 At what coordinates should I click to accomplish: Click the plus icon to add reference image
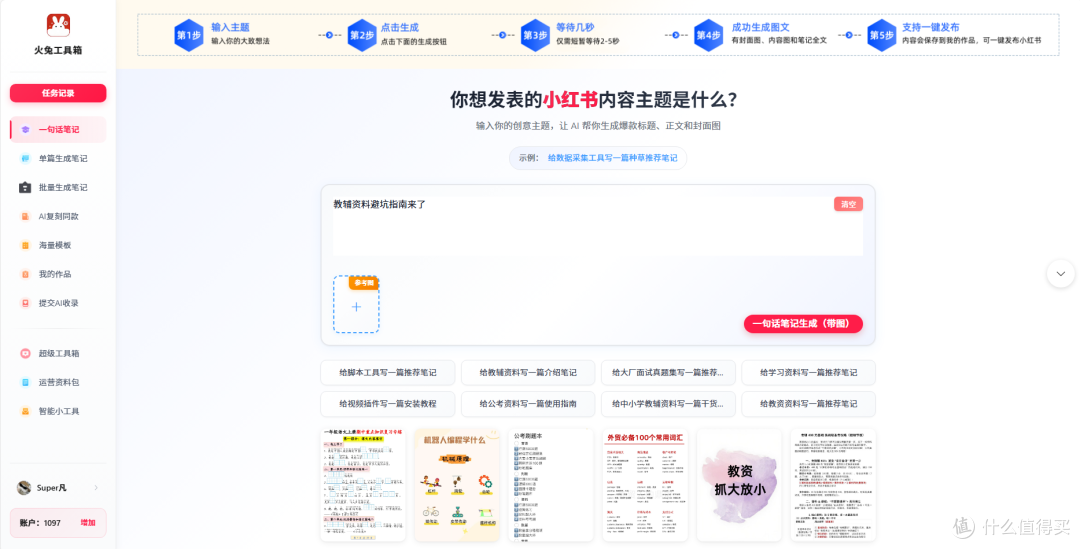[x=356, y=307]
